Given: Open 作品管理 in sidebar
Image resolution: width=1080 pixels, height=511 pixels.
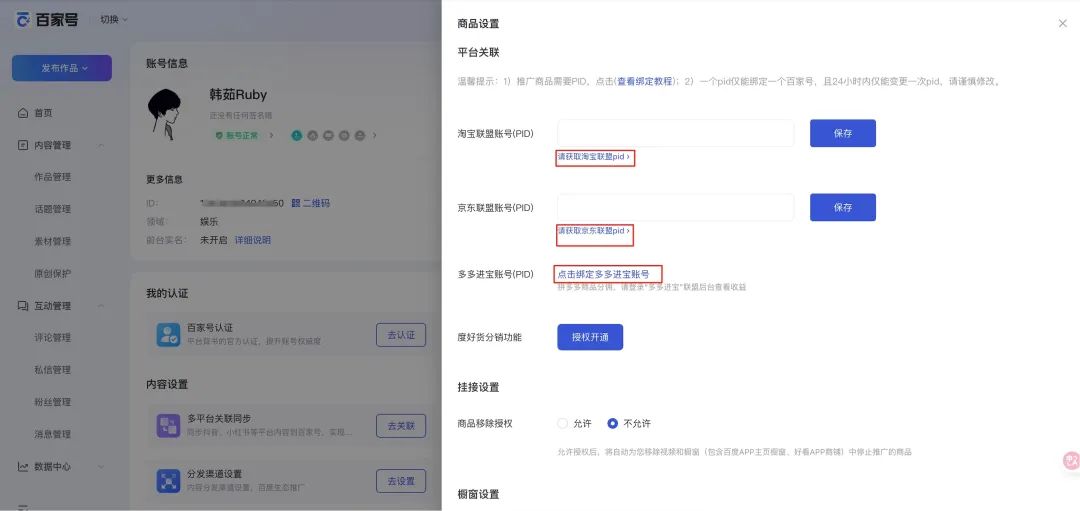Looking at the screenshot, I should (x=53, y=177).
